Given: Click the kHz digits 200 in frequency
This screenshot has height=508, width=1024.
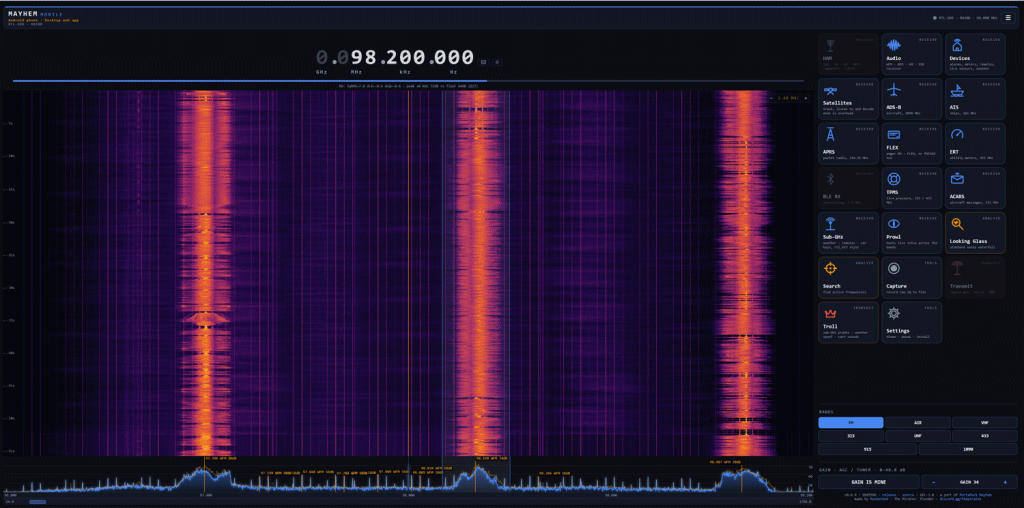Looking at the screenshot, I should coord(405,57).
